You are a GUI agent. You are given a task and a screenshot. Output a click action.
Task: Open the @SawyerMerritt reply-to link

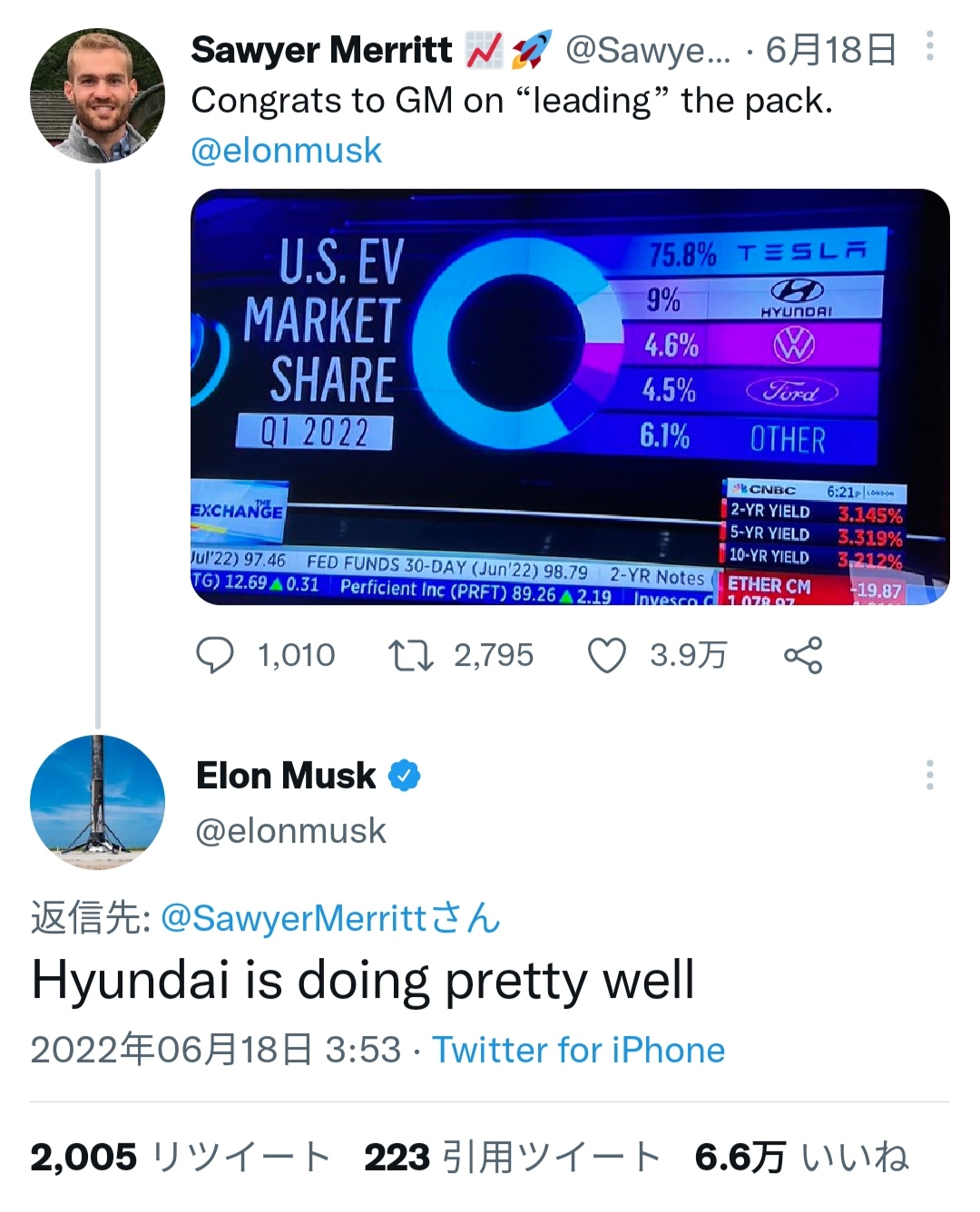292,918
